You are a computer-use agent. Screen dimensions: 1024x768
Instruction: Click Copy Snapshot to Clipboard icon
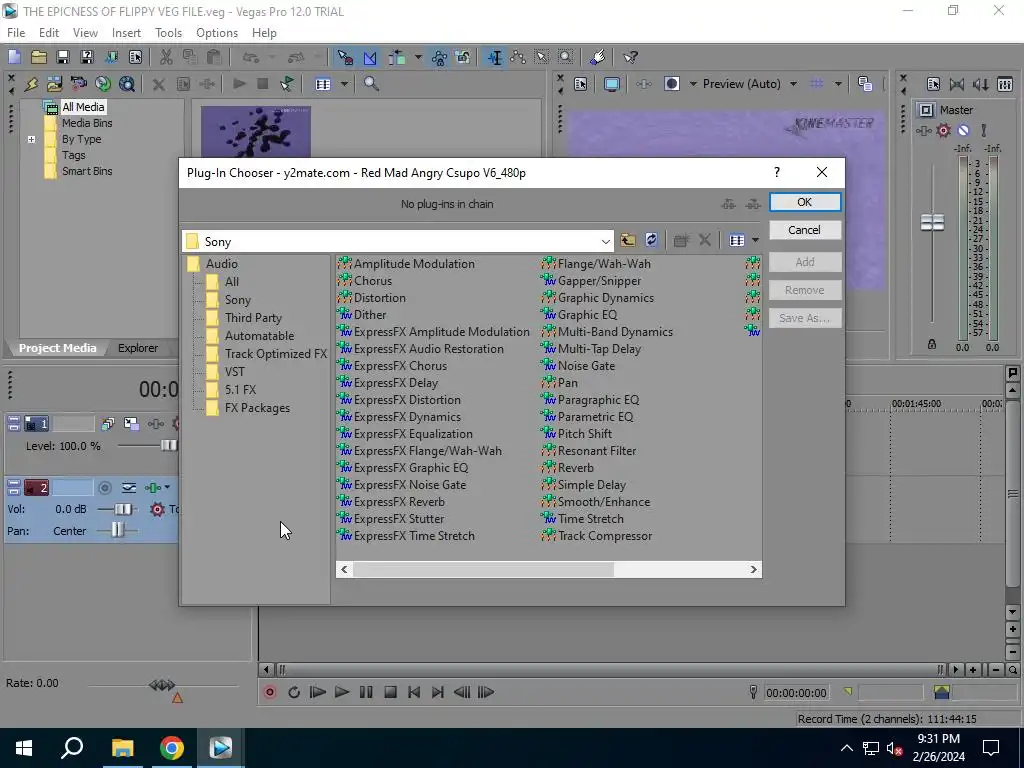[x=865, y=84]
